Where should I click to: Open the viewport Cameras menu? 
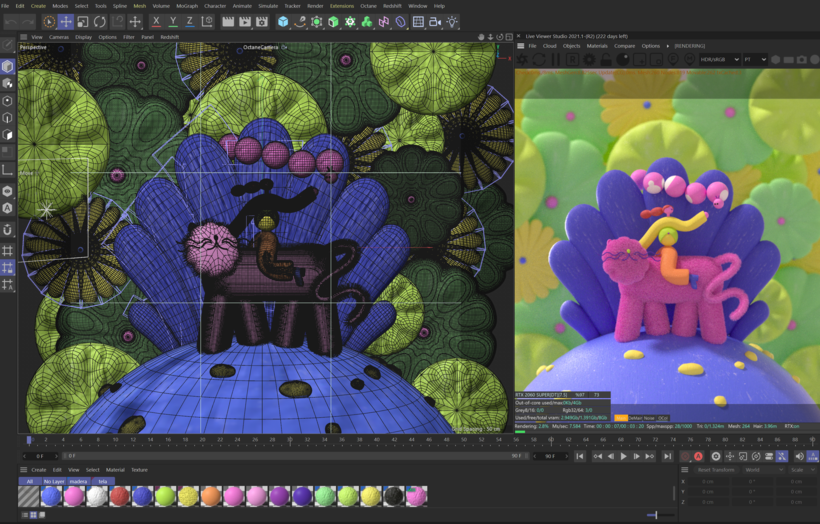pos(59,37)
